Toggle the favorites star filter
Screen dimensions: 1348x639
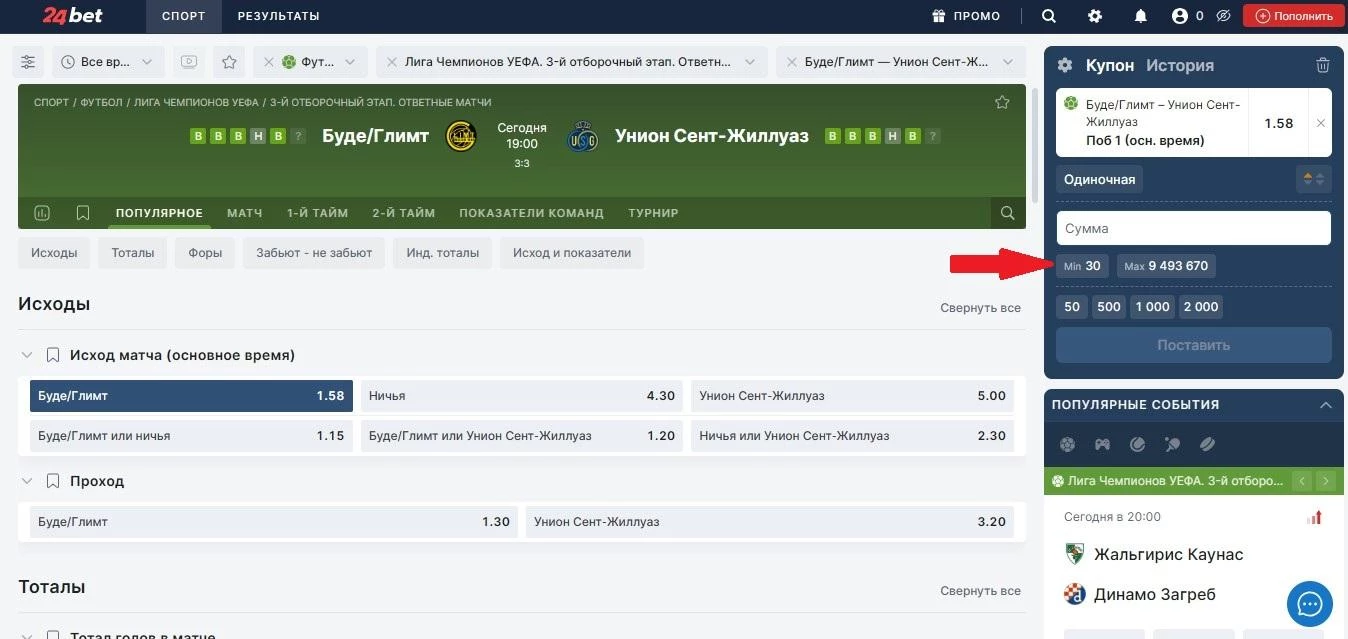229,62
